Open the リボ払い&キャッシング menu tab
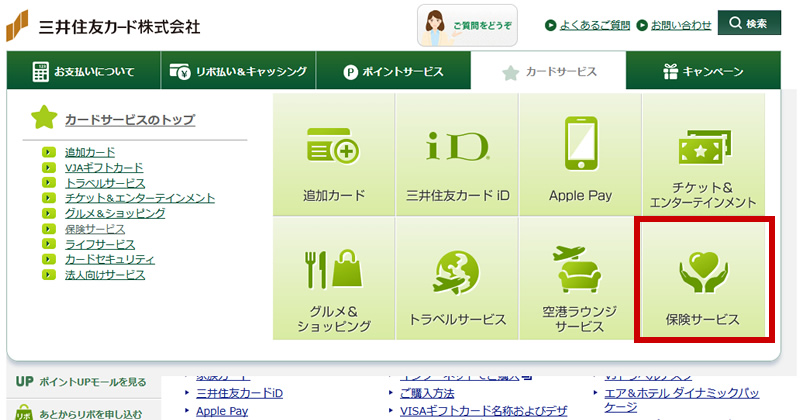The height and width of the screenshot is (420, 800). [238, 71]
